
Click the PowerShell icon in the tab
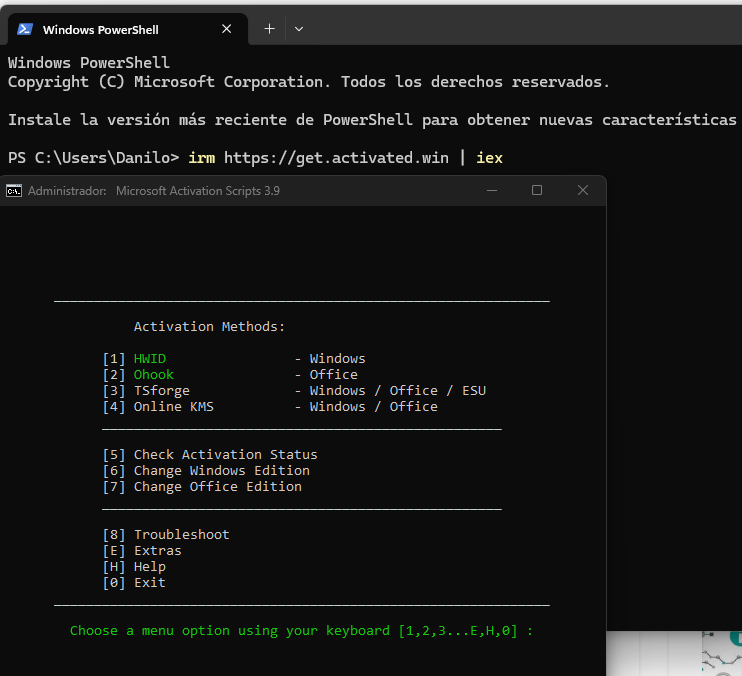(x=25, y=29)
